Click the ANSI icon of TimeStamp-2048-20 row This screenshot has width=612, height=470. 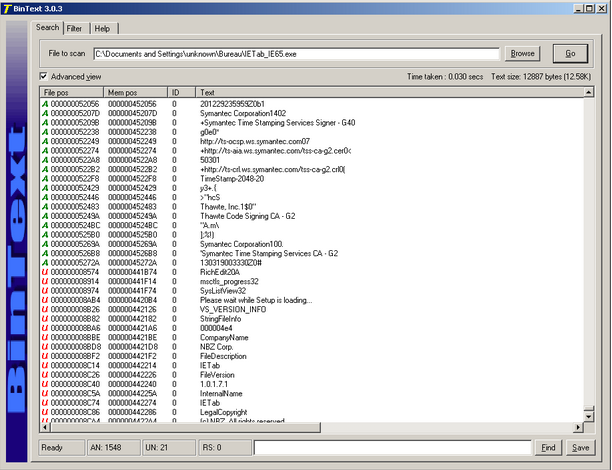pyautogui.click(x=45, y=179)
